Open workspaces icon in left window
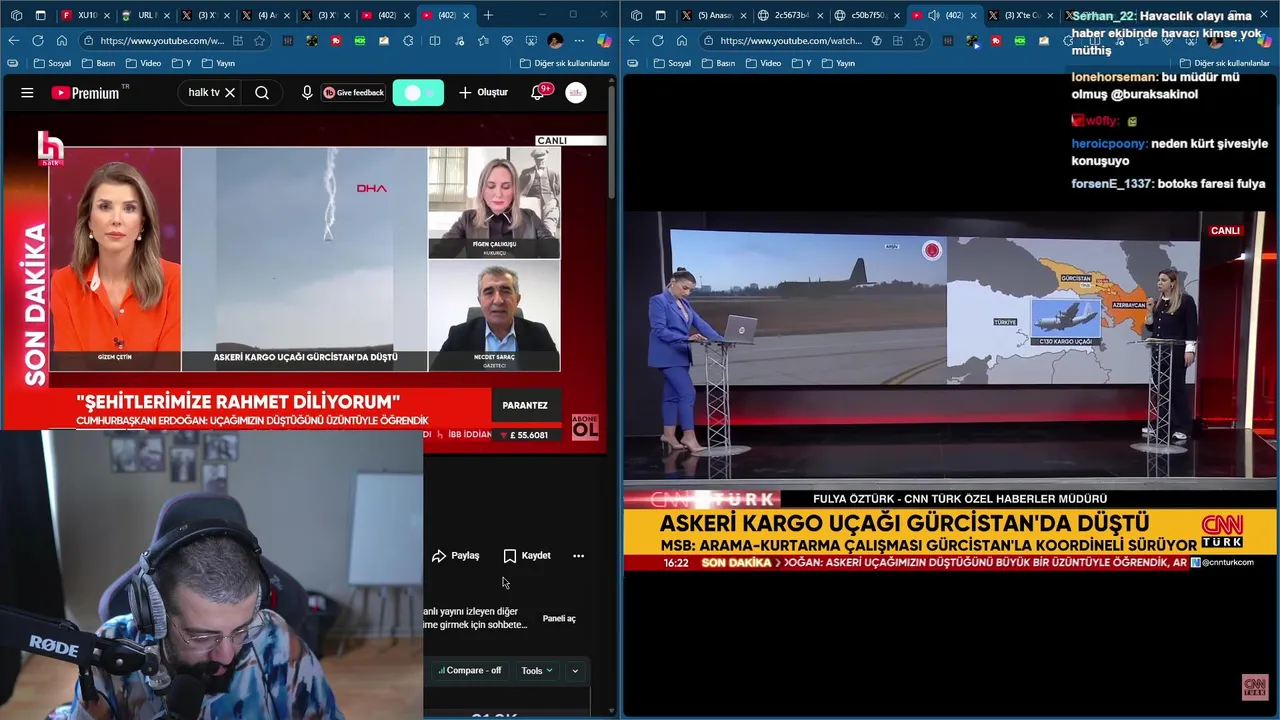 [16, 15]
